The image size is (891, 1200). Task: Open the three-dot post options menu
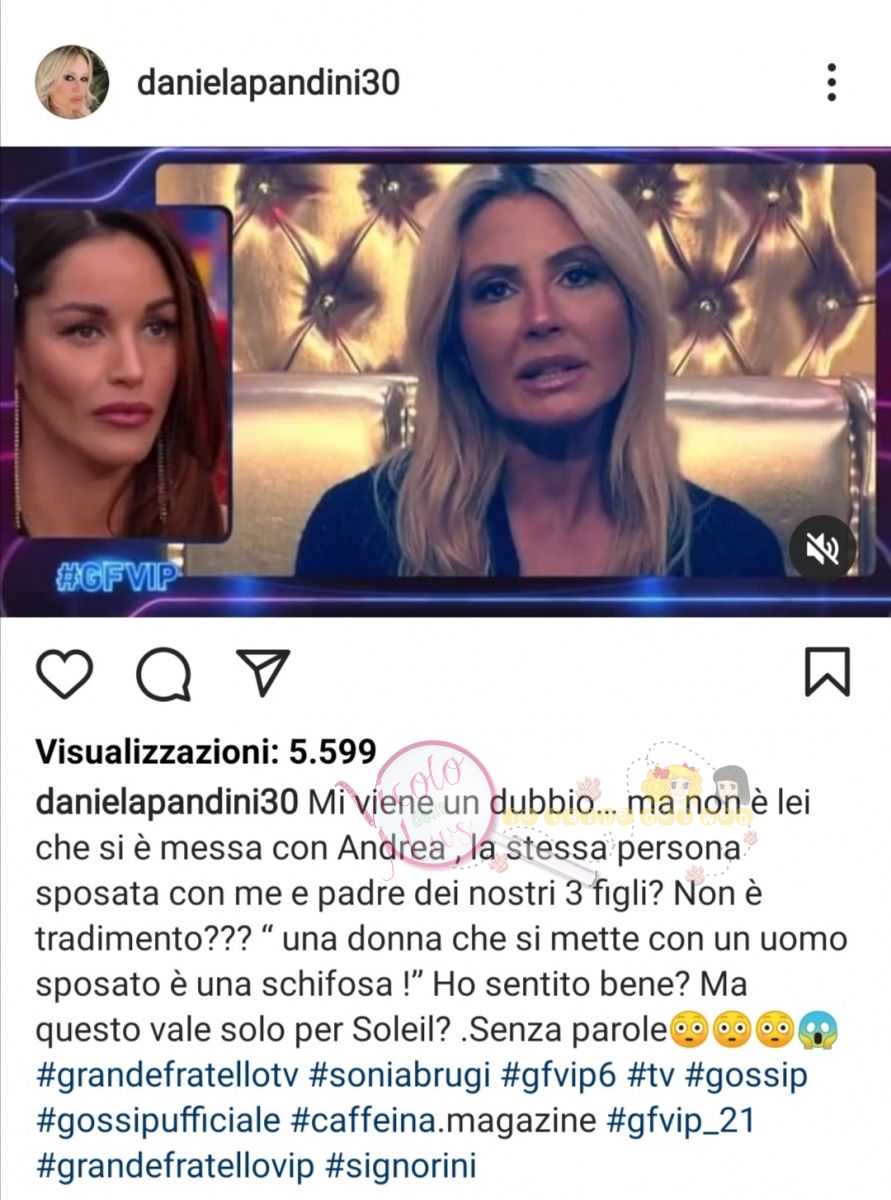click(831, 82)
